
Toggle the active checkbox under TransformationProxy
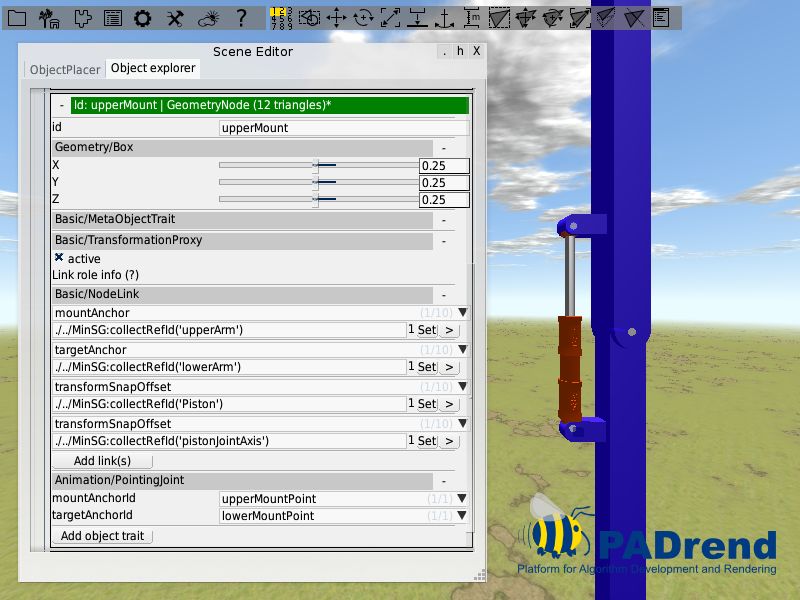[58, 258]
